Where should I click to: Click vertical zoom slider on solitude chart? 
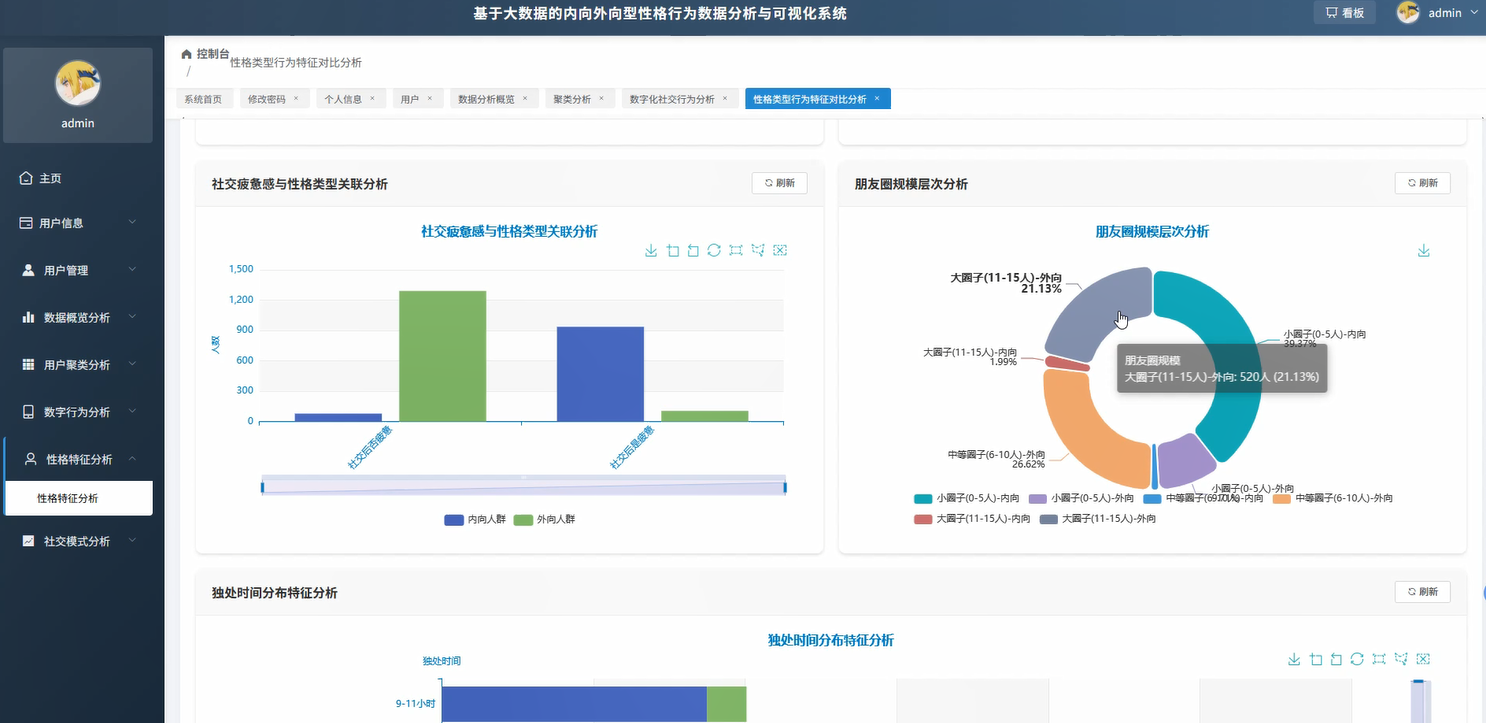pos(1420,700)
